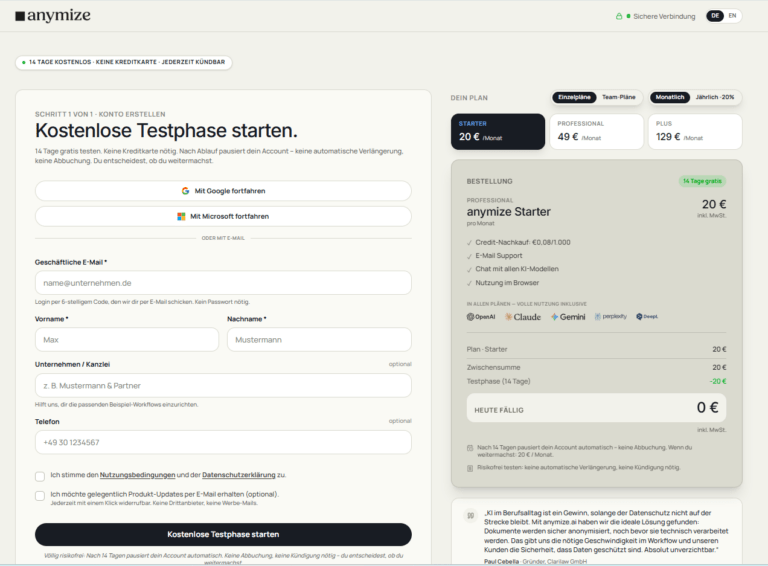Click the Sichere Verbindung label
Image resolution: width=768 pixels, height=566 pixels.
[664, 16]
